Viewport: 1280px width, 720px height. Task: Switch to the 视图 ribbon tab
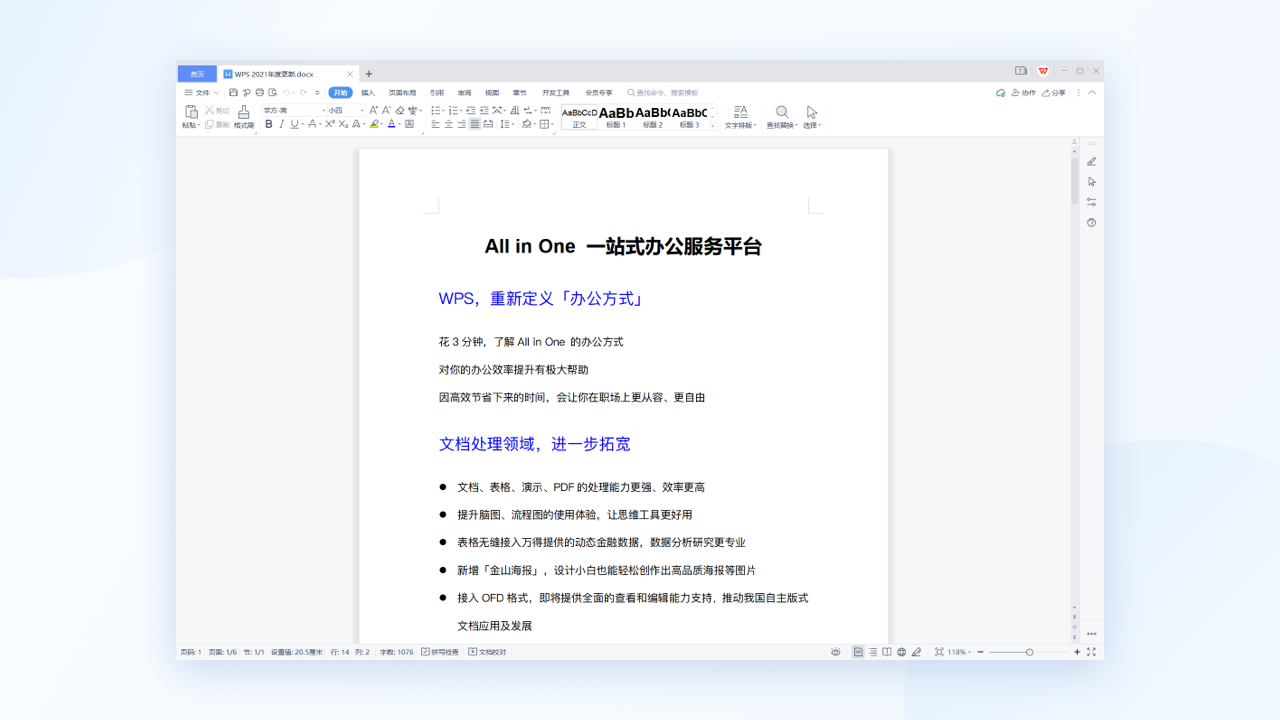492,92
